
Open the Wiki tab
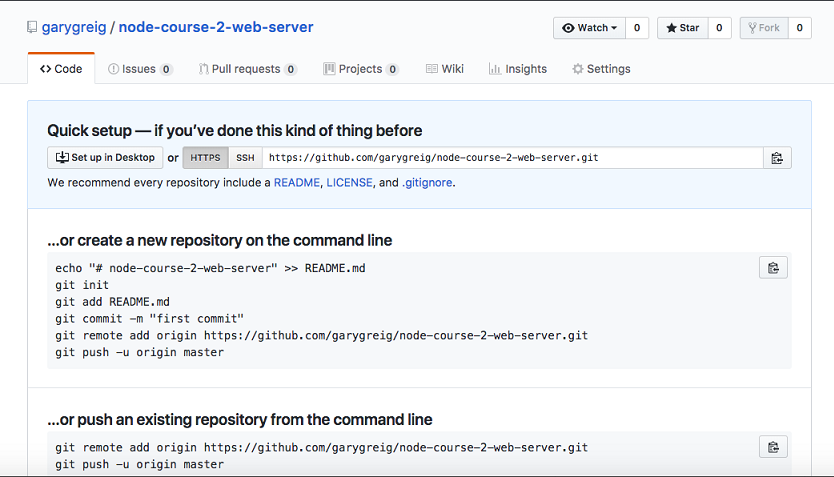(445, 69)
